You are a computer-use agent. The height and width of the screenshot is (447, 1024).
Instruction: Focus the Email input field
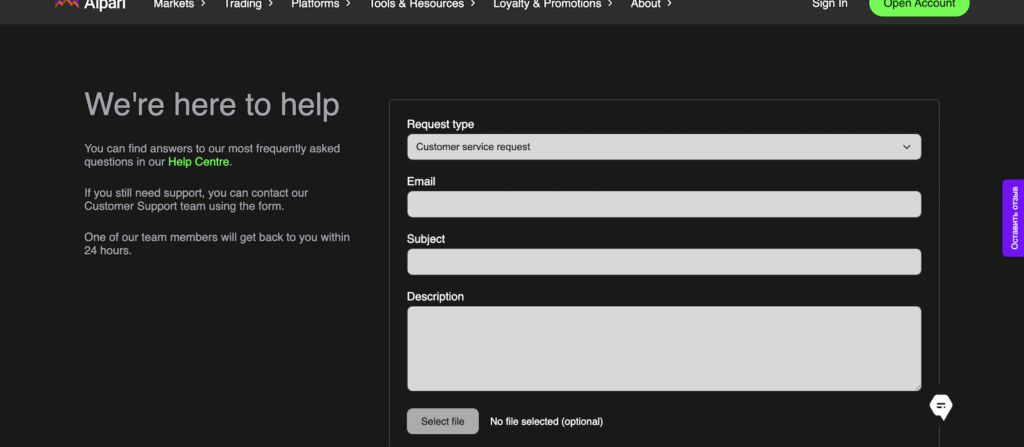click(663, 204)
